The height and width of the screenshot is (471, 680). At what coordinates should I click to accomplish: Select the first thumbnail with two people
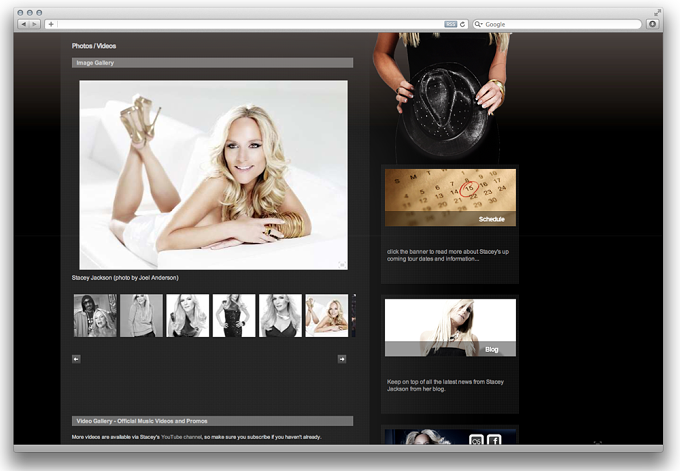point(95,315)
